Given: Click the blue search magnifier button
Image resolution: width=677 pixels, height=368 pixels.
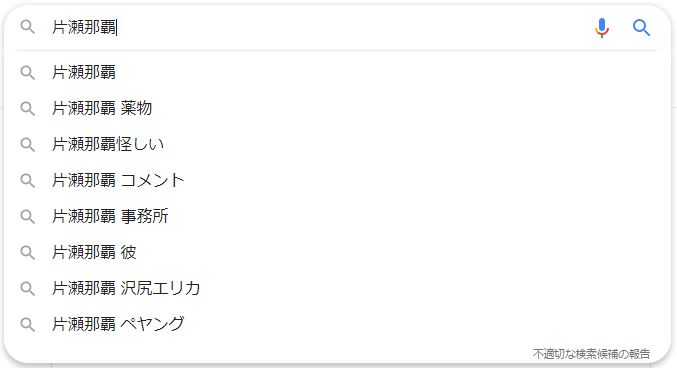Looking at the screenshot, I should [642, 28].
